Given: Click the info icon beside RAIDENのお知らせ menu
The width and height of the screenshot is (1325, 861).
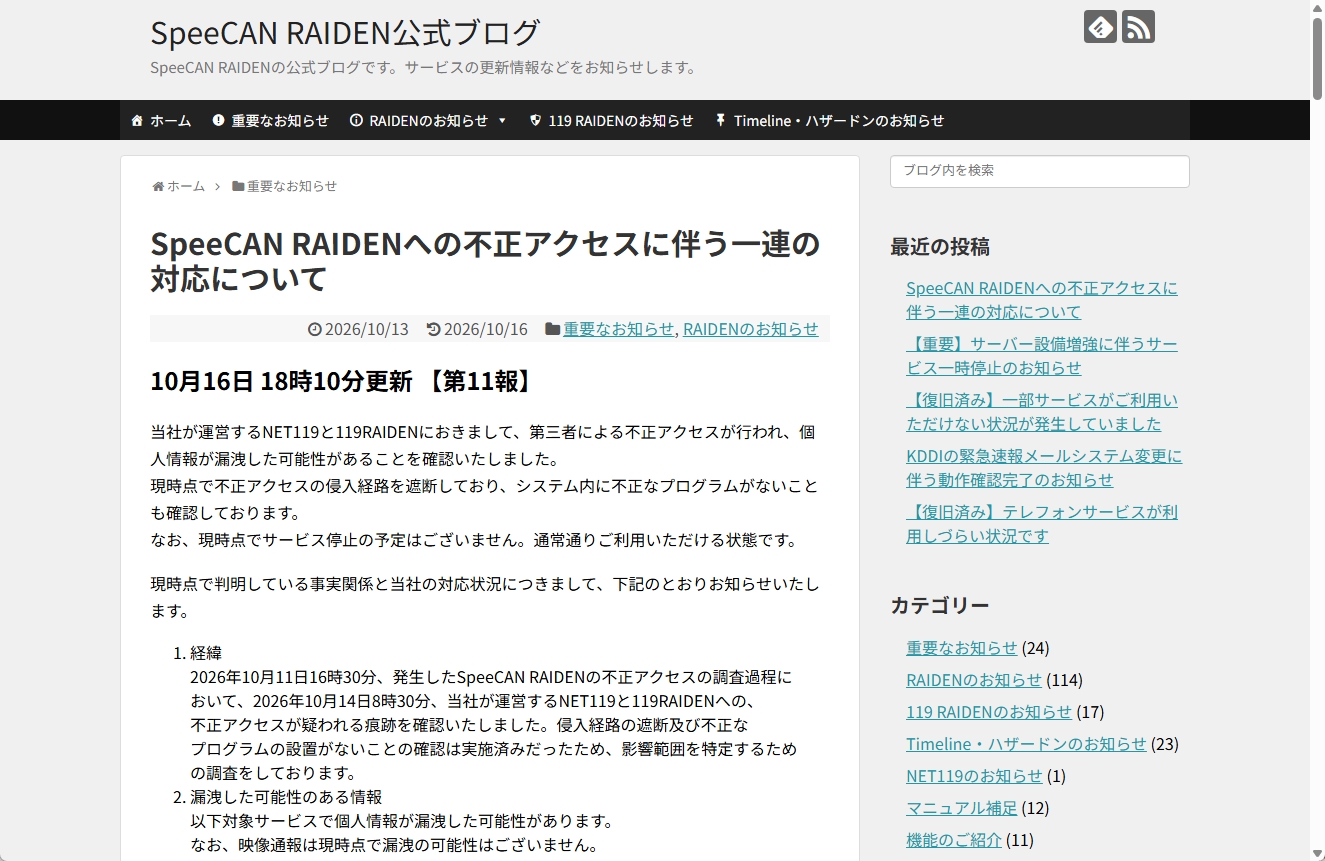Looking at the screenshot, I should point(356,120).
